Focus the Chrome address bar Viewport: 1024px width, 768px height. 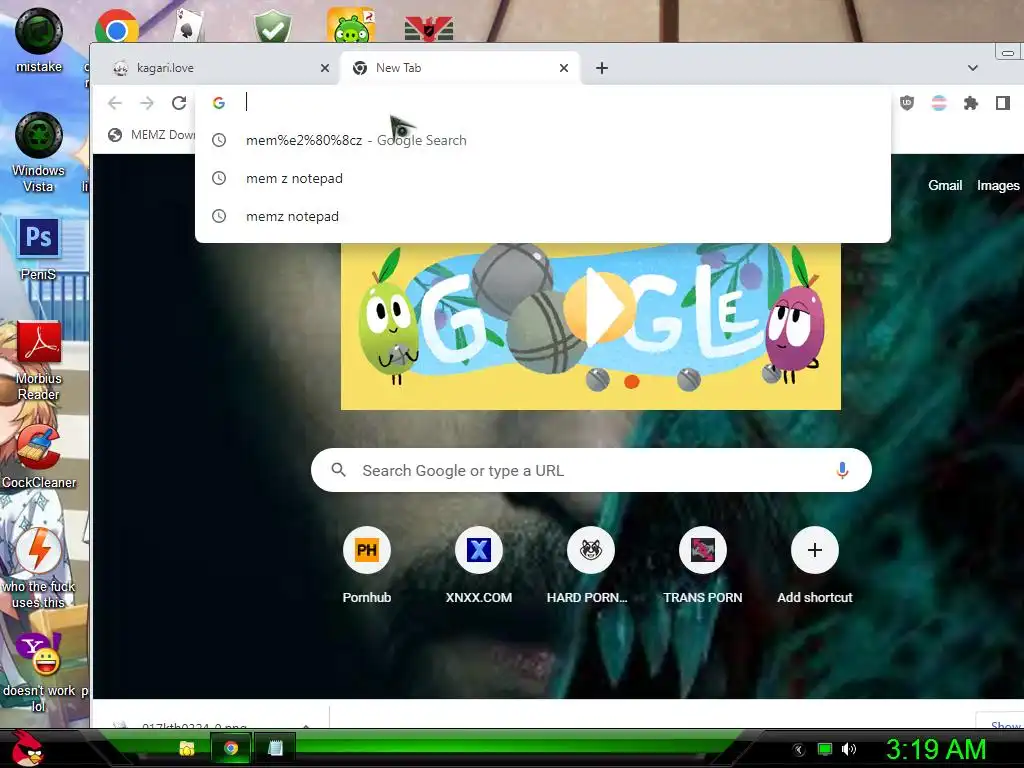[x=542, y=103]
